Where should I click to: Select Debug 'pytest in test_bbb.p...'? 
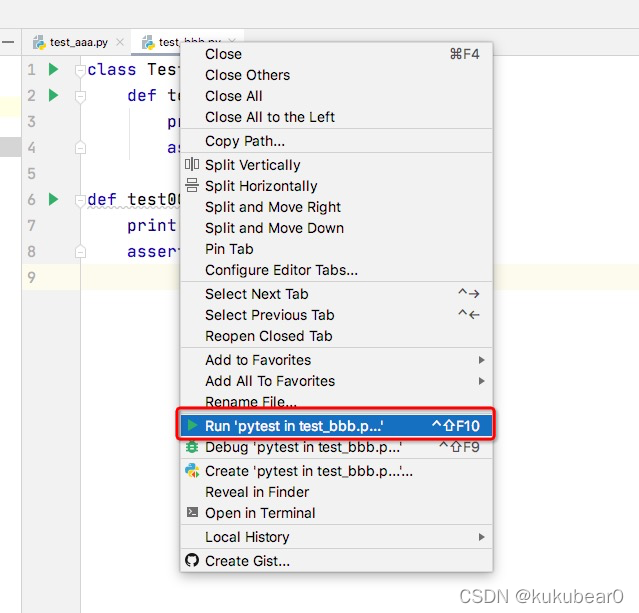[336, 447]
